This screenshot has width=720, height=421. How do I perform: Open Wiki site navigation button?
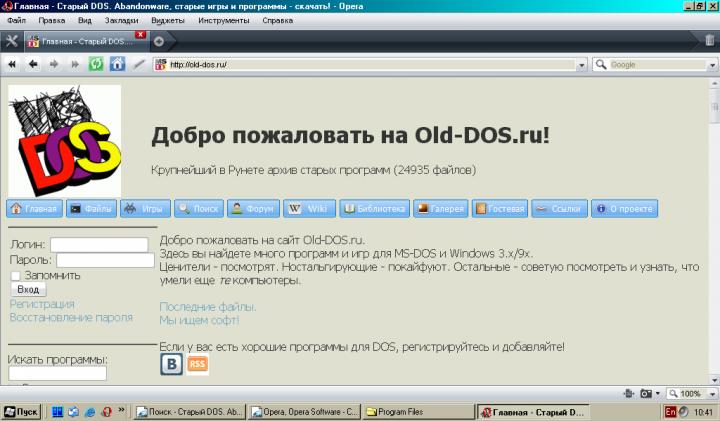(309, 208)
